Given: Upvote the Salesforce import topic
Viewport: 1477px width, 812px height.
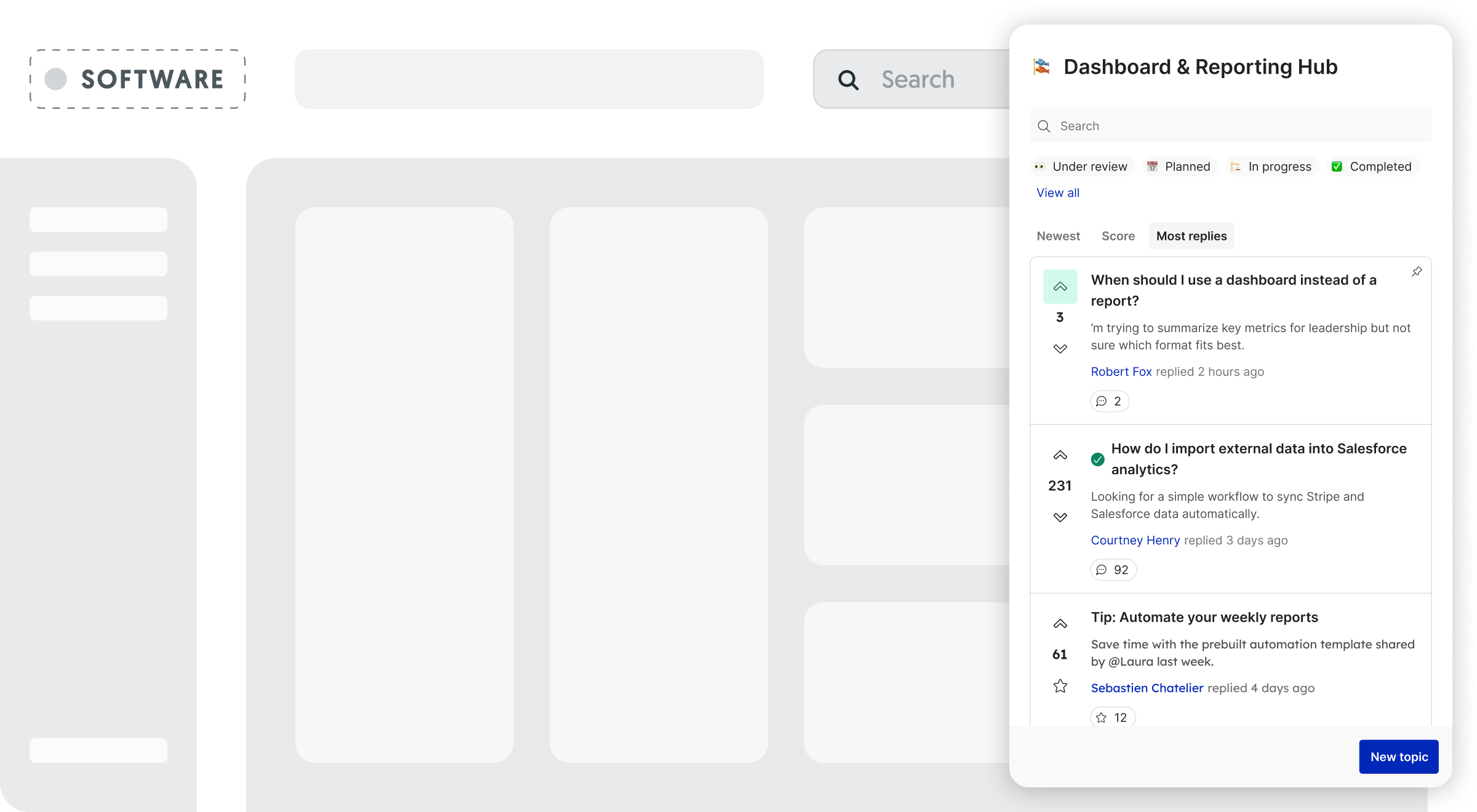Looking at the screenshot, I should 1060,455.
